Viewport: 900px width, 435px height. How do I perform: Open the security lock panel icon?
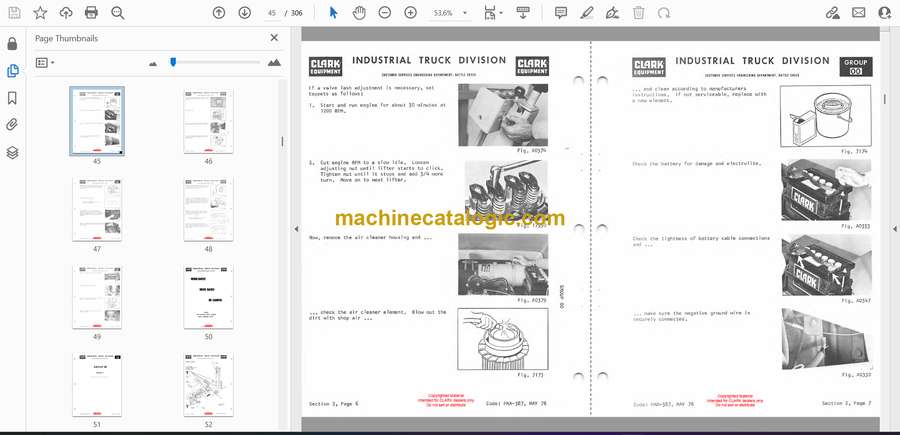[12, 44]
